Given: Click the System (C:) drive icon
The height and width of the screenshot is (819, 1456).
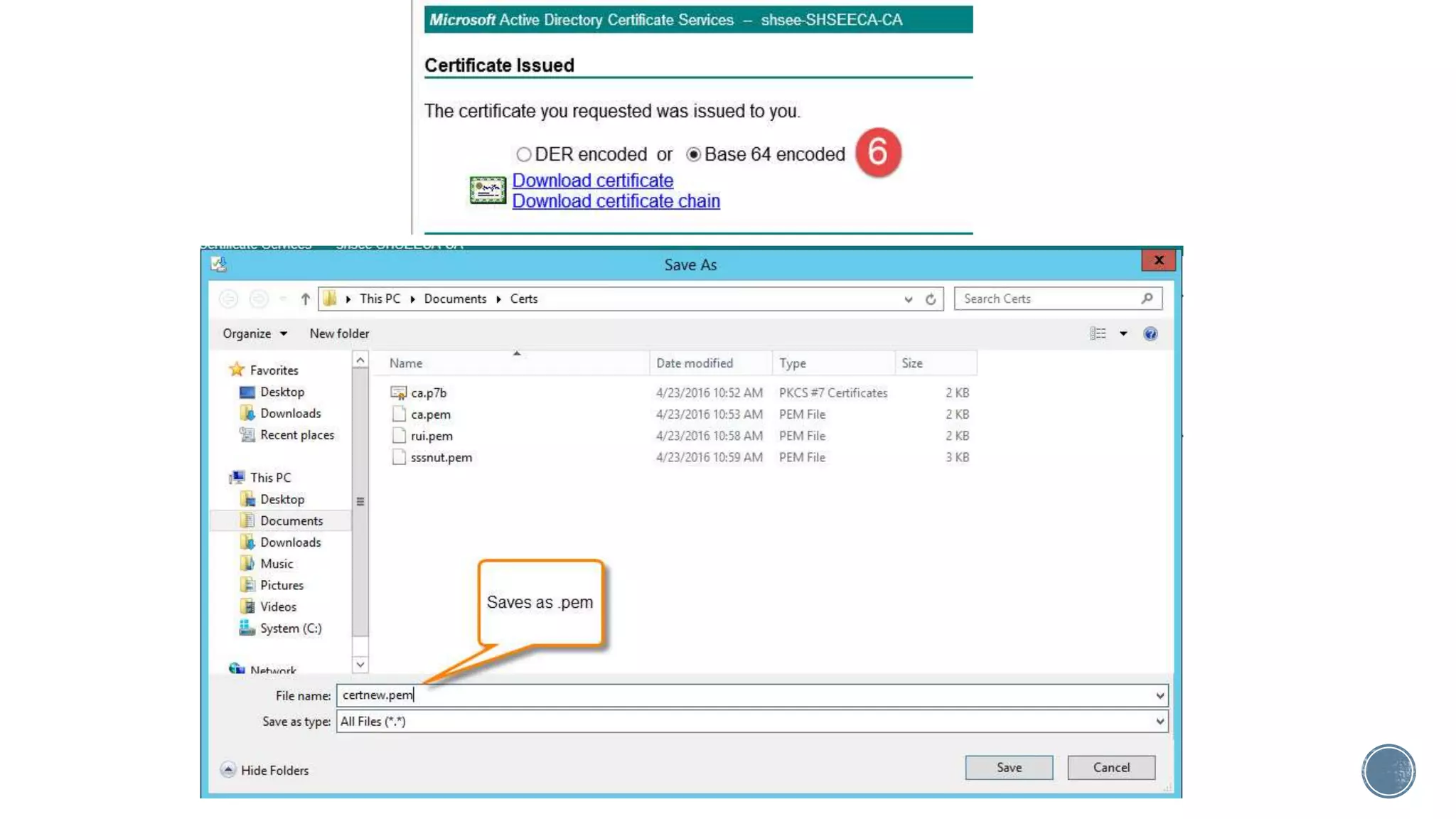Looking at the screenshot, I should pyautogui.click(x=247, y=628).
